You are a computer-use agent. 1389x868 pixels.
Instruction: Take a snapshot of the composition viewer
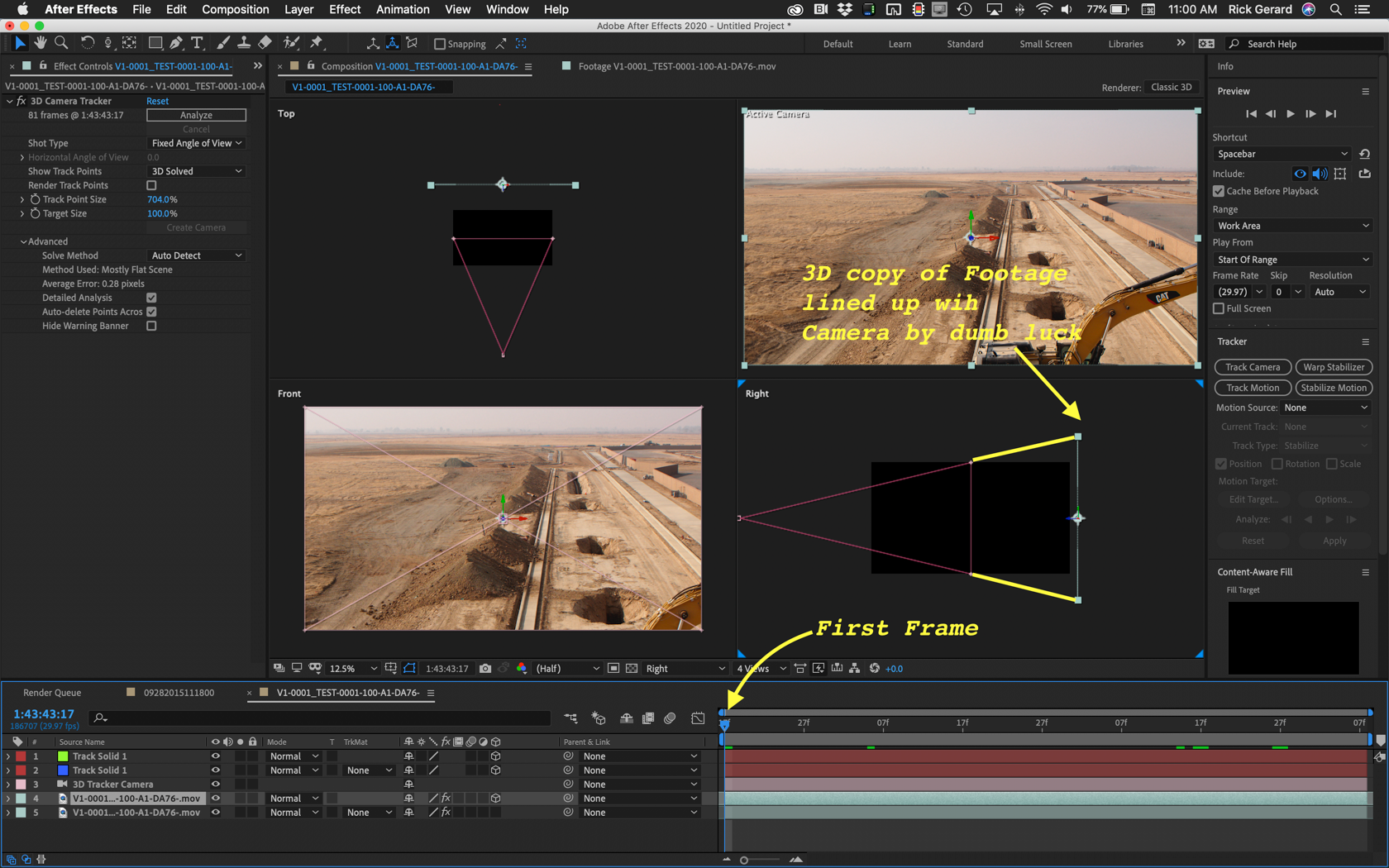click(485, 668)
